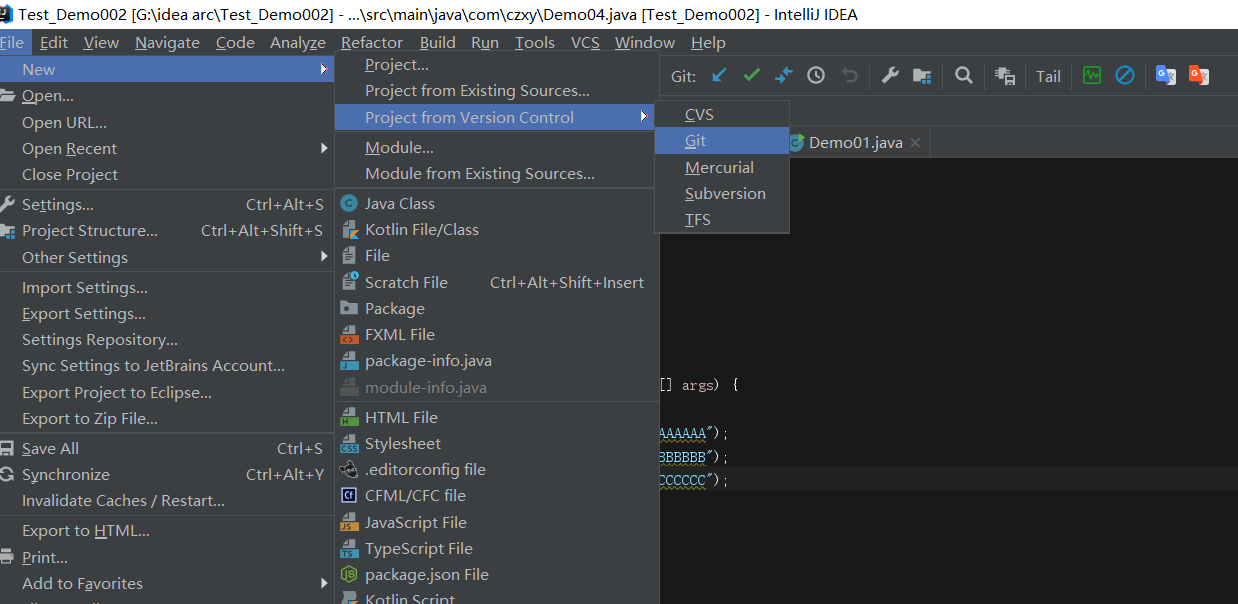Image resolution: width=1238 pixels, height=604 pixels.
Task: Open the Refactor menu
Action: pos(372,42)
